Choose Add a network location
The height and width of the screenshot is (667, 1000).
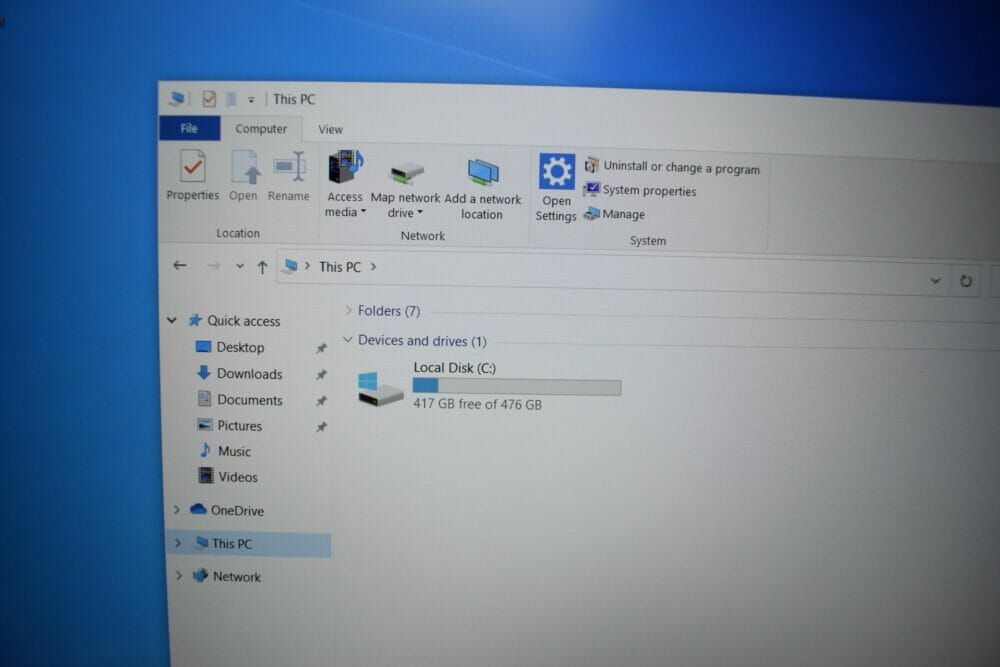tap(482, 189)
